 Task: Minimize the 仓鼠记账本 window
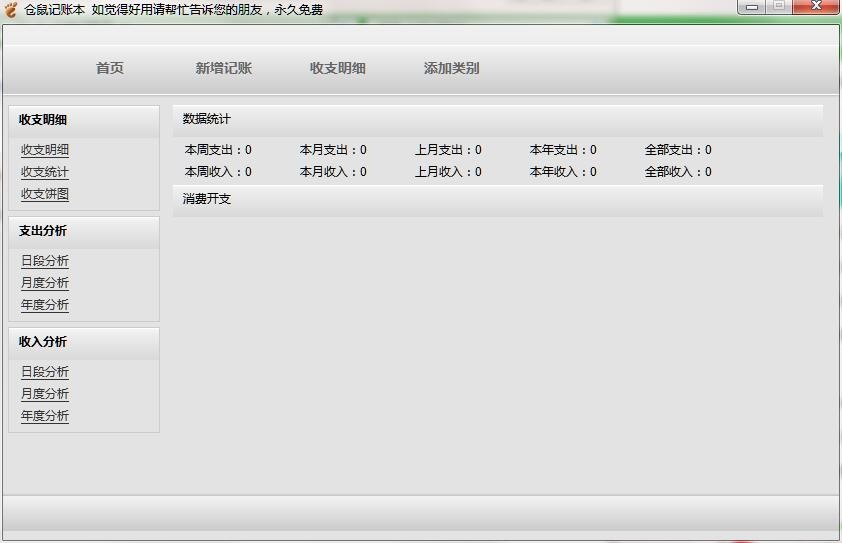752,7
